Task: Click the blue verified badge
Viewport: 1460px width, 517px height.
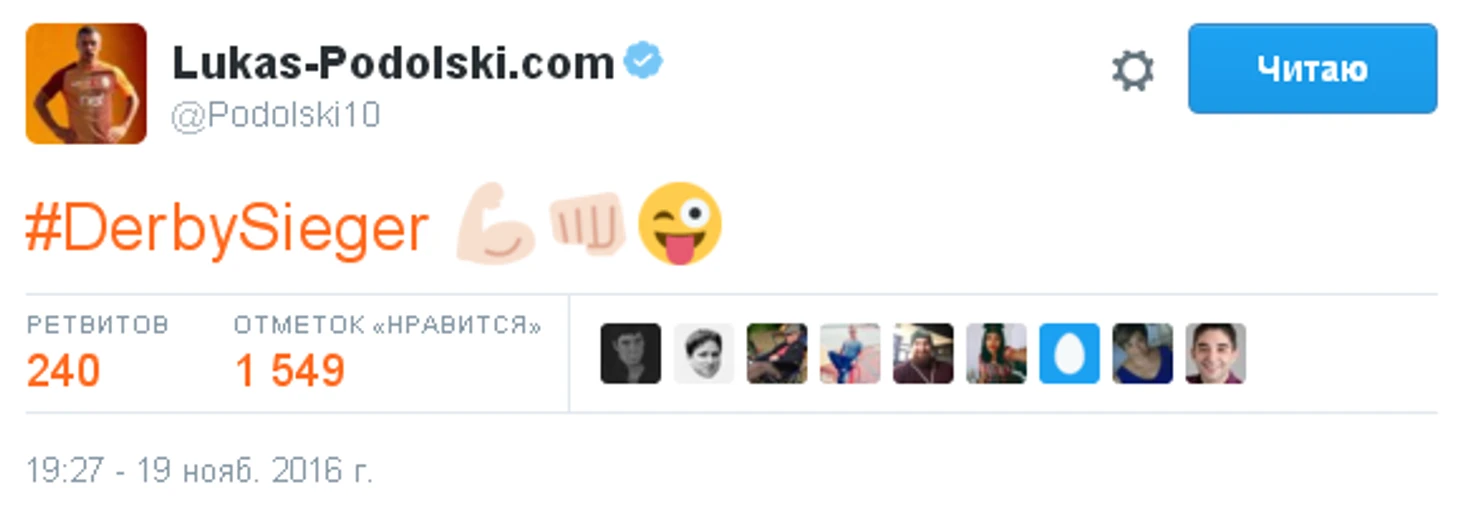Action: (x=643, y=62)
